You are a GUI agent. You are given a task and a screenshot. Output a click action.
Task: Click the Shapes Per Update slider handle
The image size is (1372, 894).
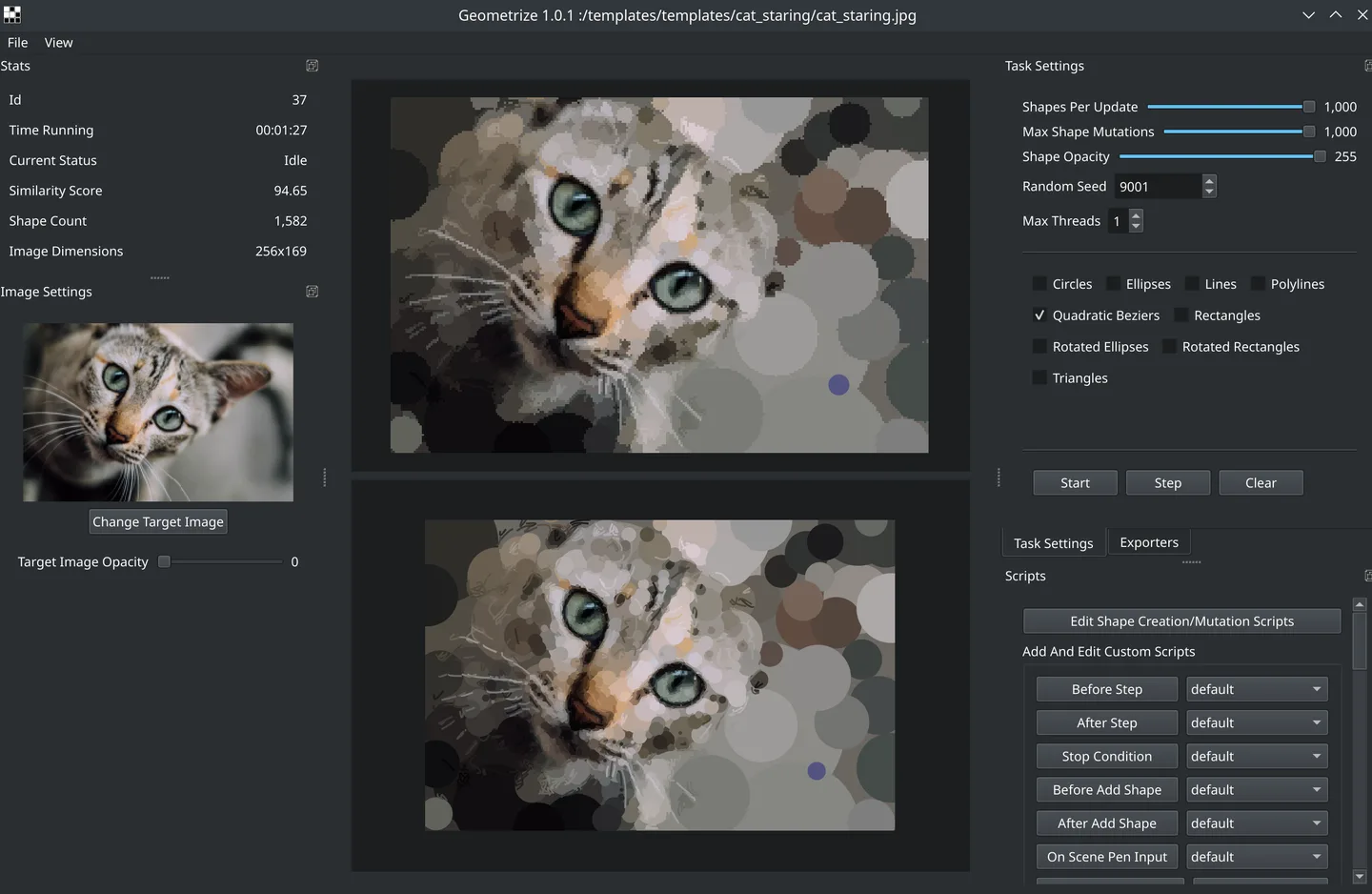pyautogui.click(x=1309, y=107)
